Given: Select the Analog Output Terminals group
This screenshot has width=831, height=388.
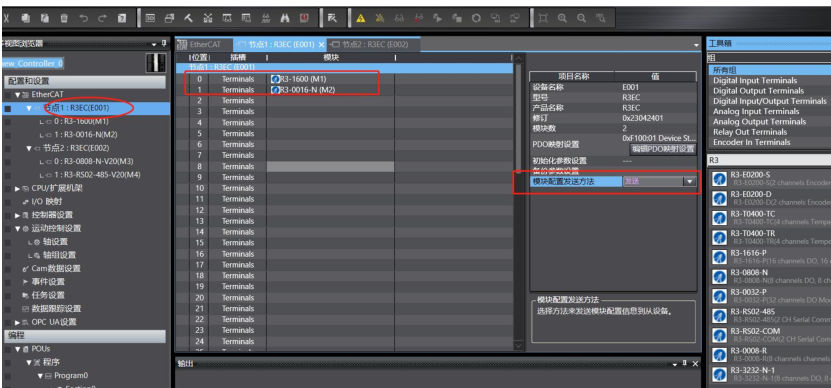Looking at the screenshot, I should coord(759,122).
